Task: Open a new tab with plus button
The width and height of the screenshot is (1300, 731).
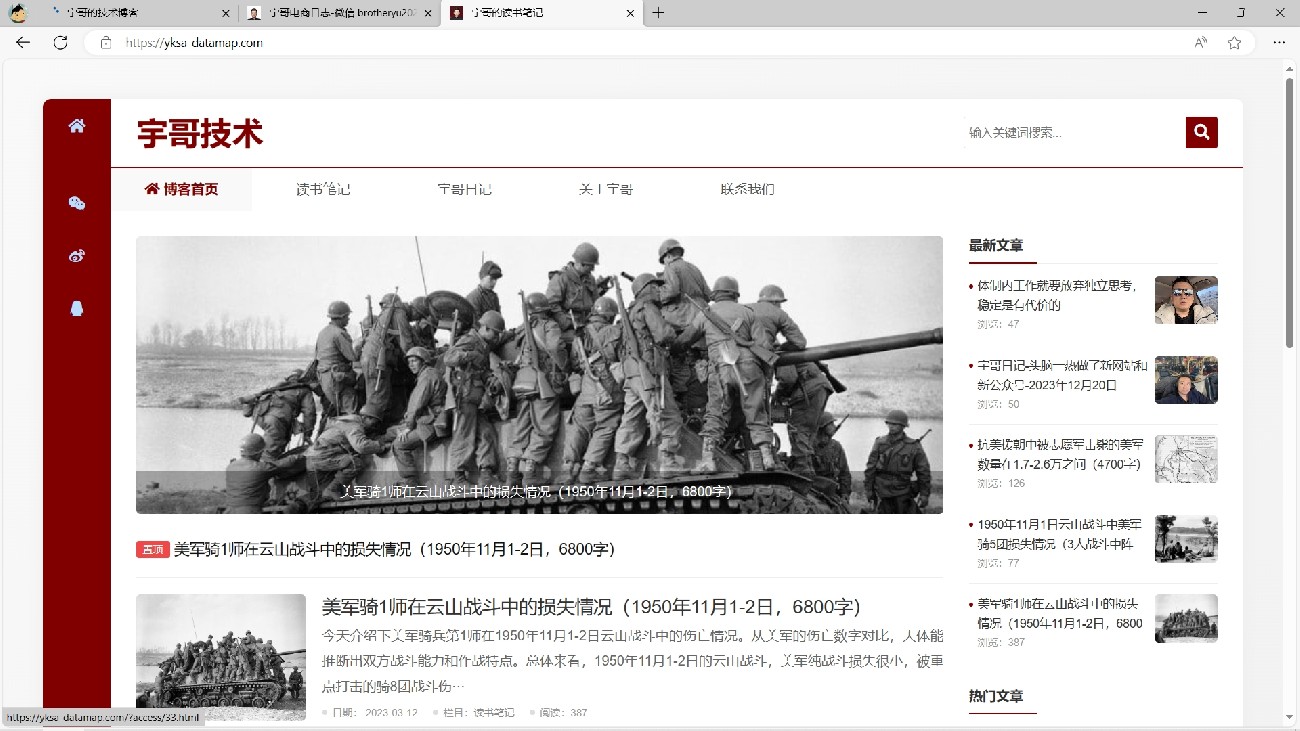Action: coord(658,13)
